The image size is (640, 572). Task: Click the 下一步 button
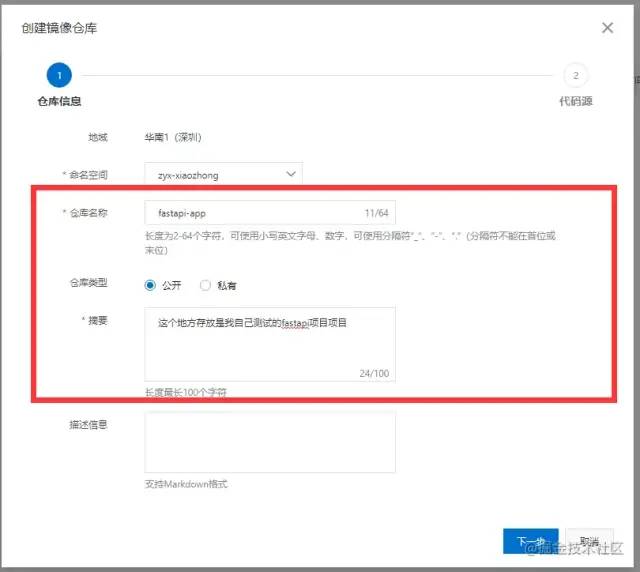(531, 541)
